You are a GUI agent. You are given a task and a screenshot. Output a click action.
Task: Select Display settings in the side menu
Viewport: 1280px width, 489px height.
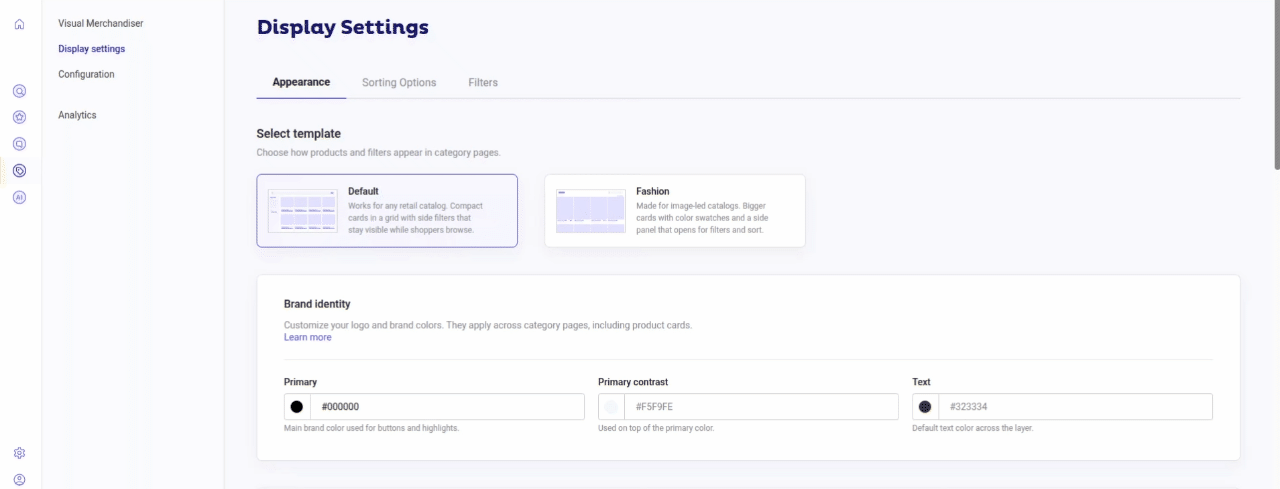(x=92, y=49)
